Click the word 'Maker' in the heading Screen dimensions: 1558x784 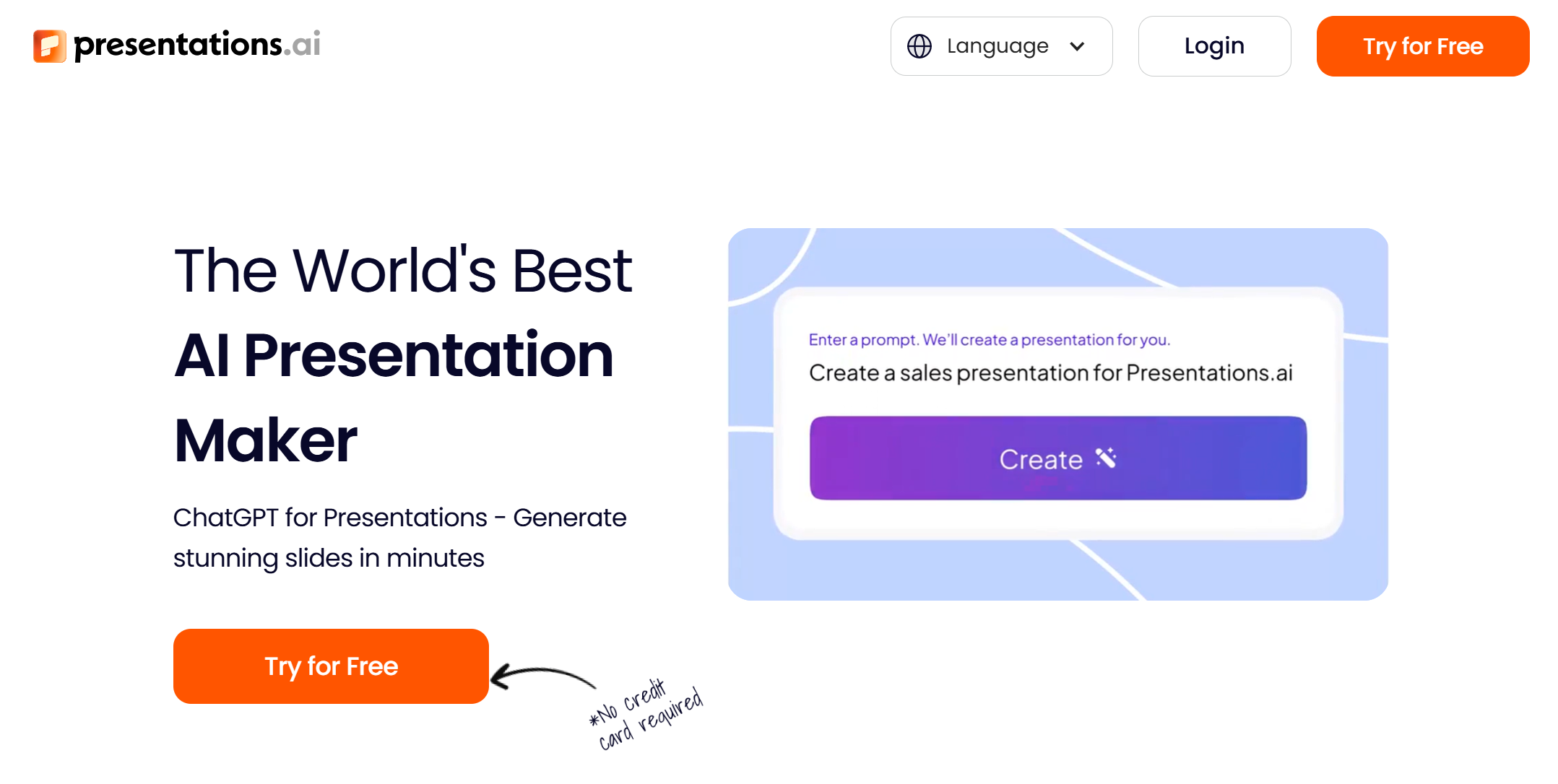[265, 440]
